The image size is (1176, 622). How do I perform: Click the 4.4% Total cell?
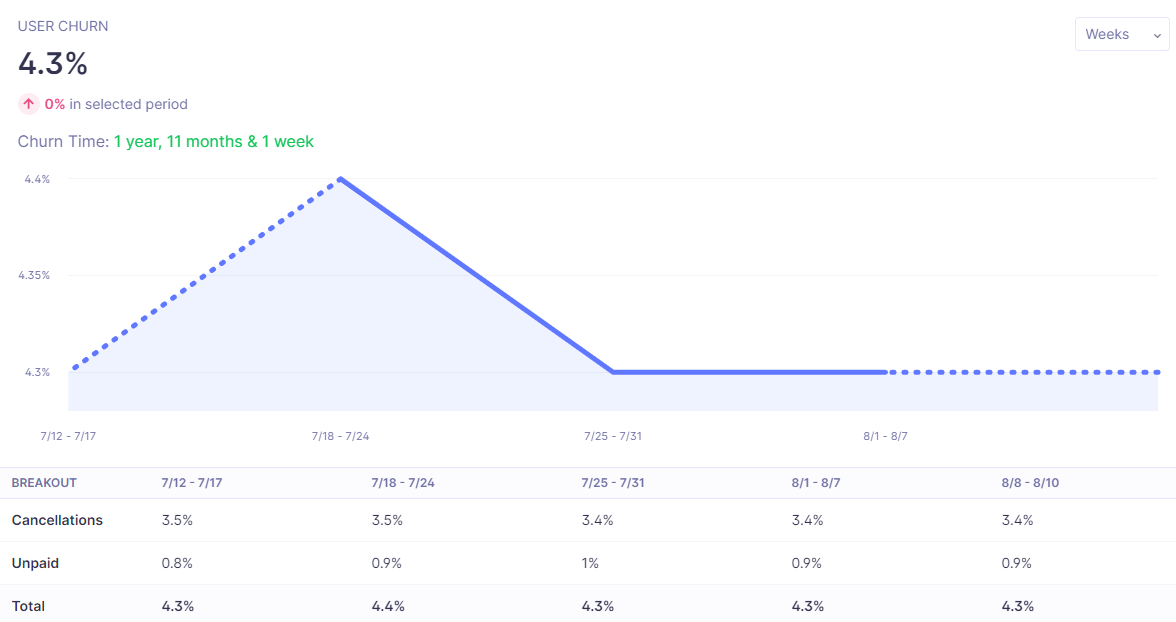coord(388,606)
